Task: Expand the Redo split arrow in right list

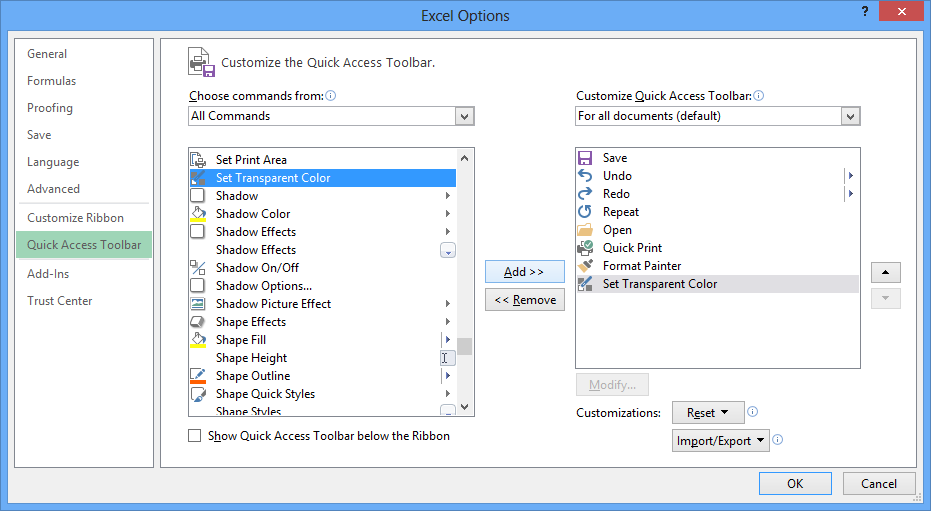Action: (x=851, y=193)
